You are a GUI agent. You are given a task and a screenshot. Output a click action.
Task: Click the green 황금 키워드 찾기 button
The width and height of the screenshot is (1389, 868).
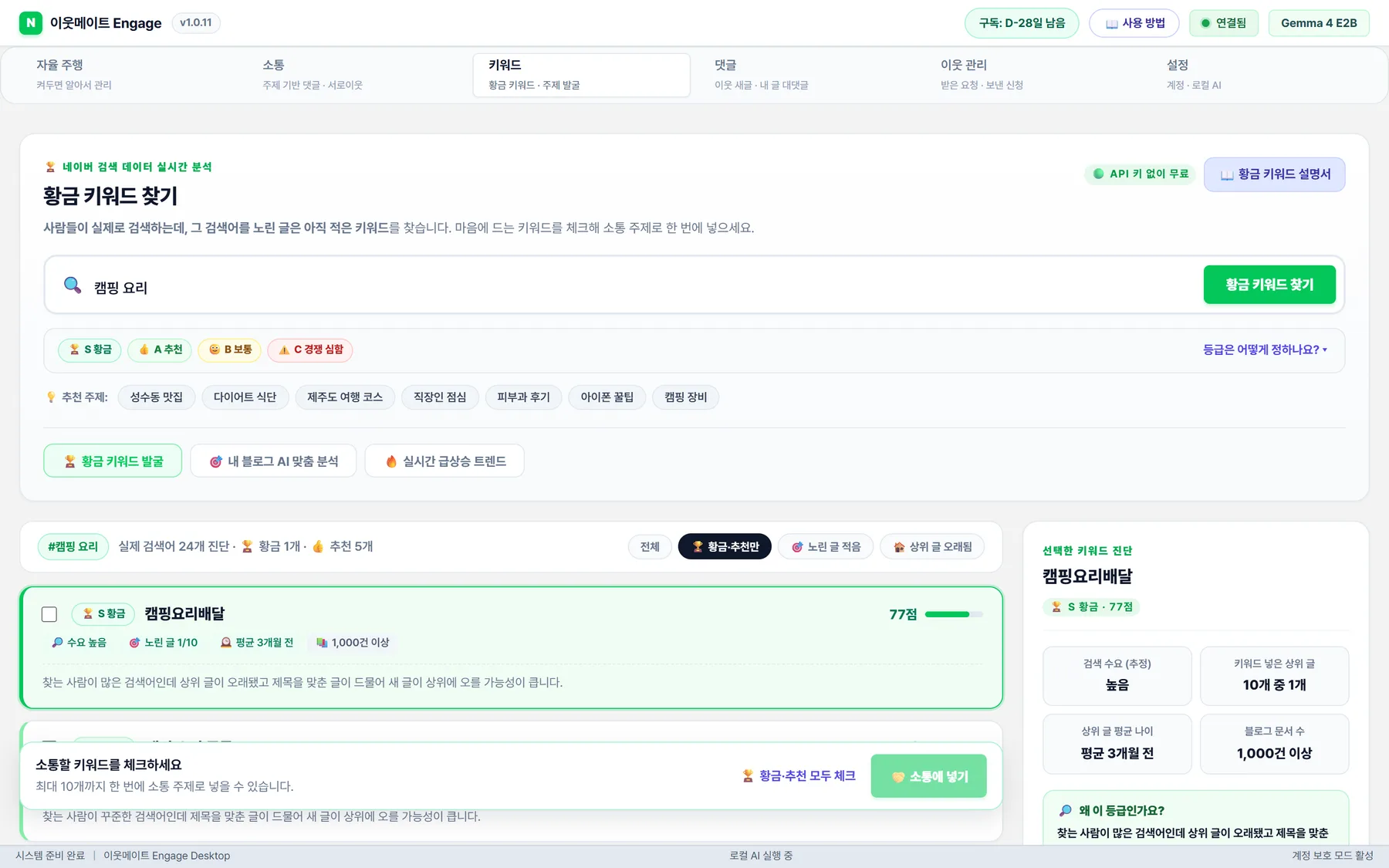click(1269, 285)
